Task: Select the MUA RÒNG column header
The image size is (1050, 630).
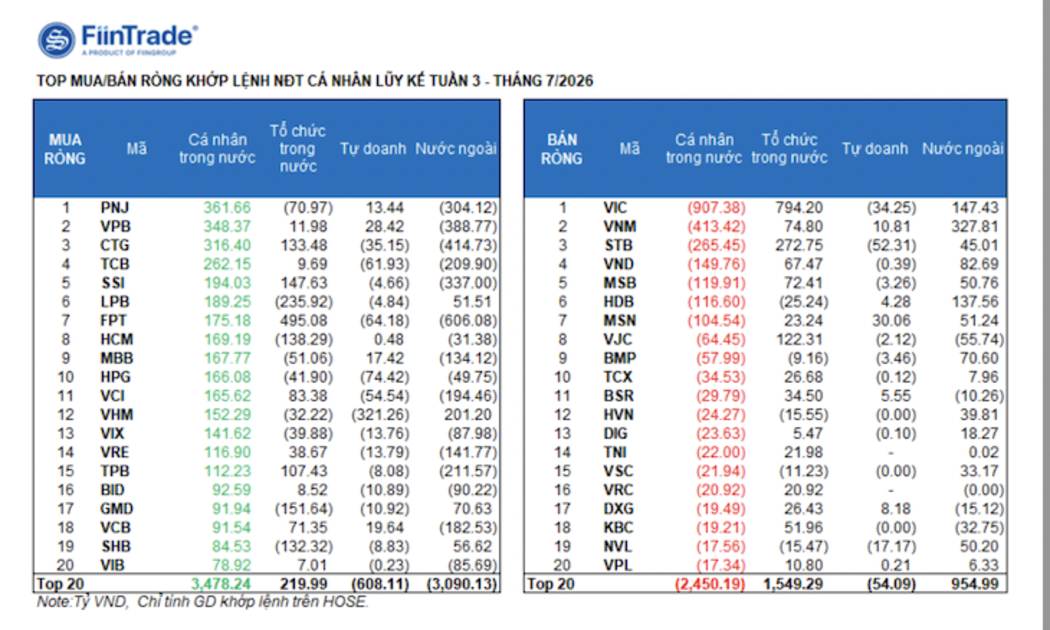Action: pos(65,149)
